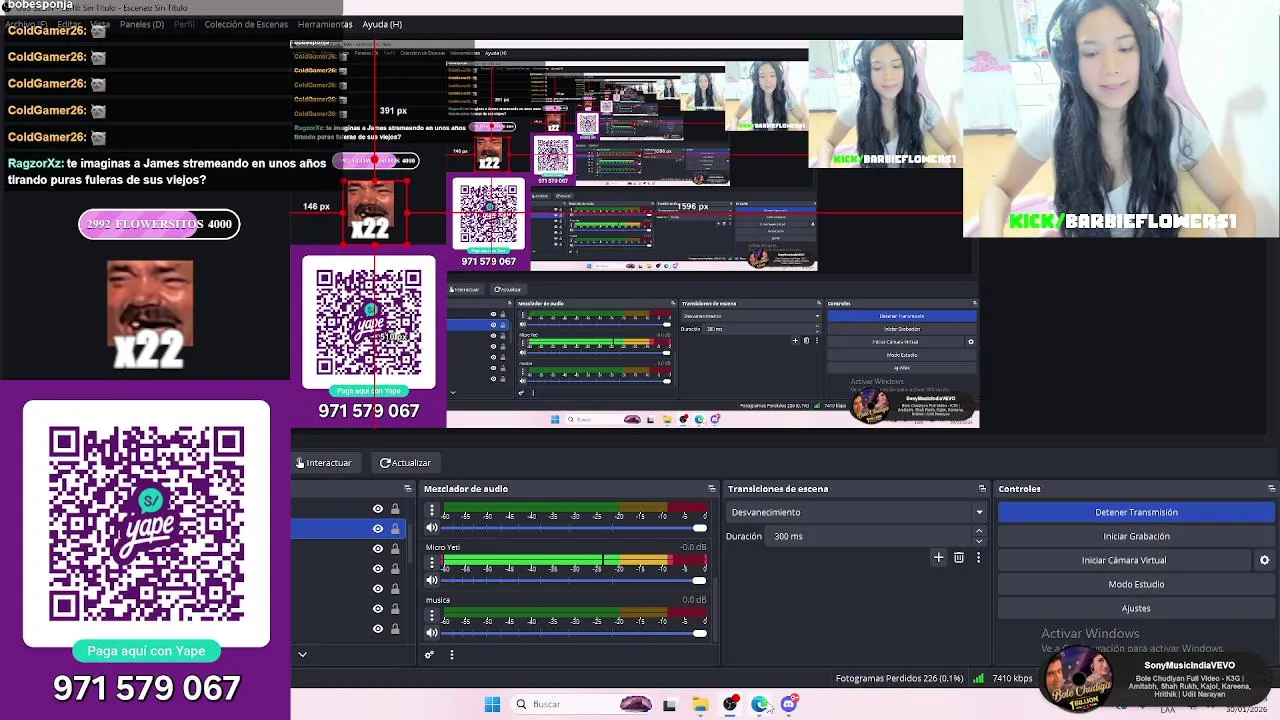Open Discord from the taskbar

789,704
